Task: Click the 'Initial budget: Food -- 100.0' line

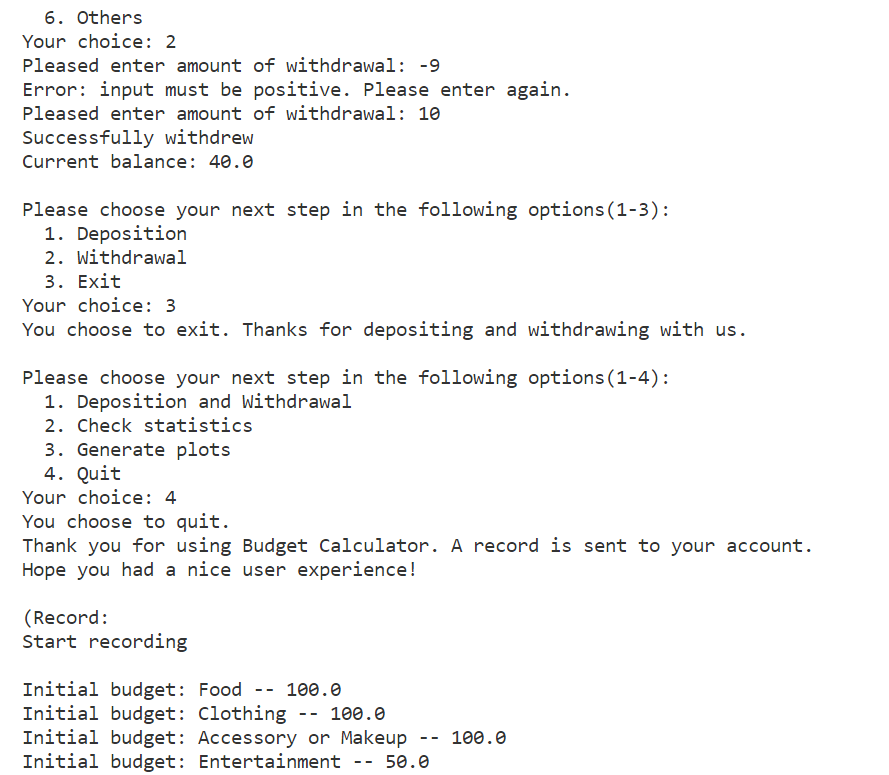Action: tap(181, 690)
